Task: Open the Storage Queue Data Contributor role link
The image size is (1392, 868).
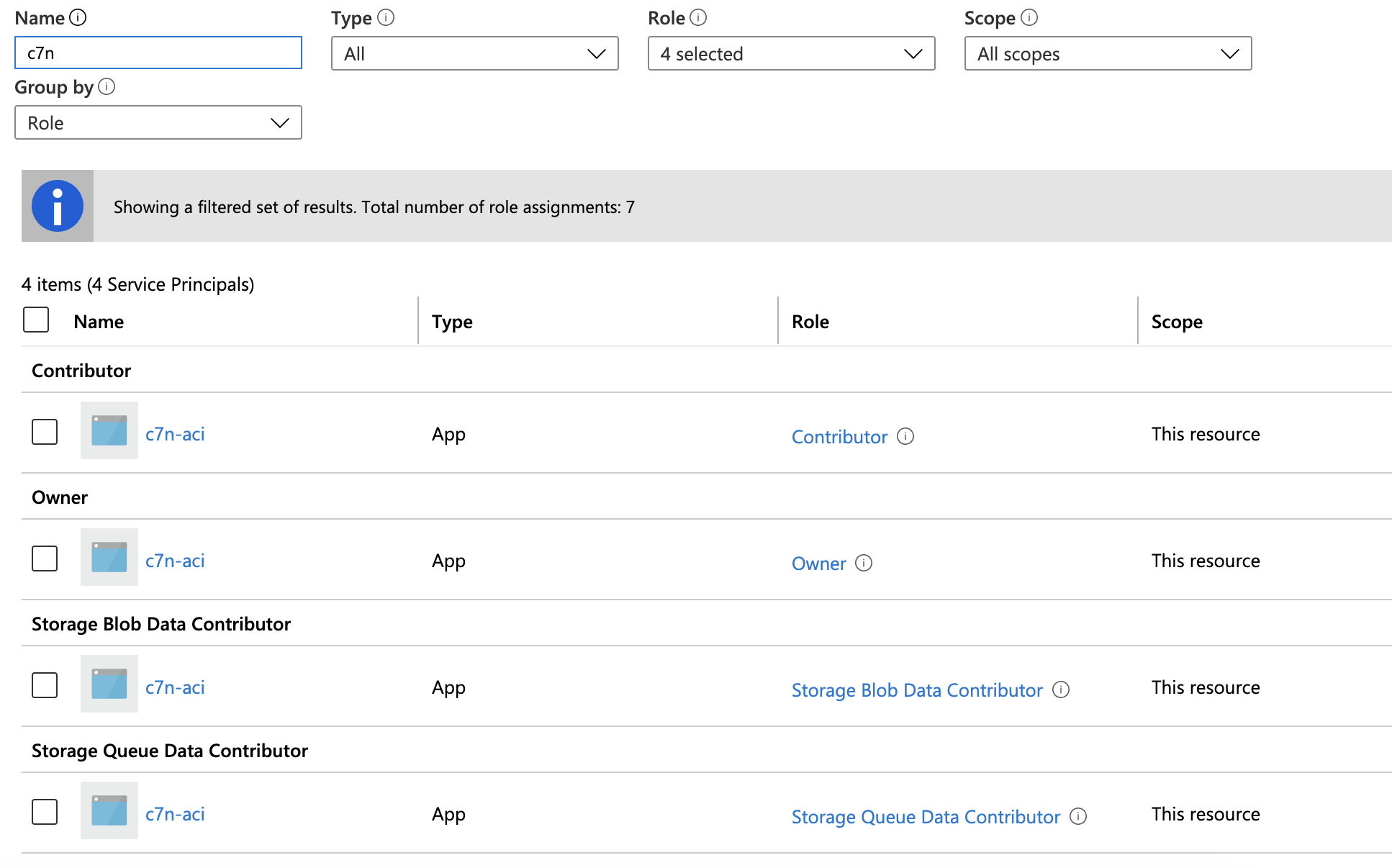Action: click(x=926, y=816)
